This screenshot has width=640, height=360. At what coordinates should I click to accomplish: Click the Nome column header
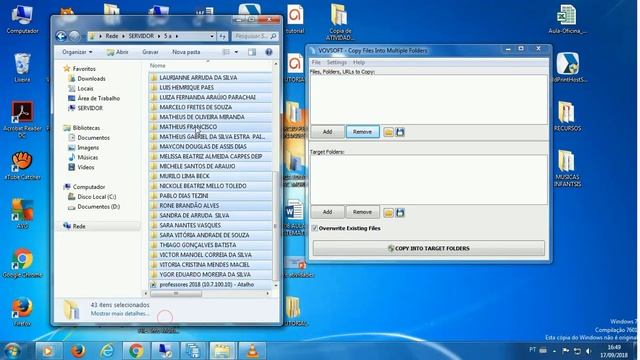pos(158,65)
